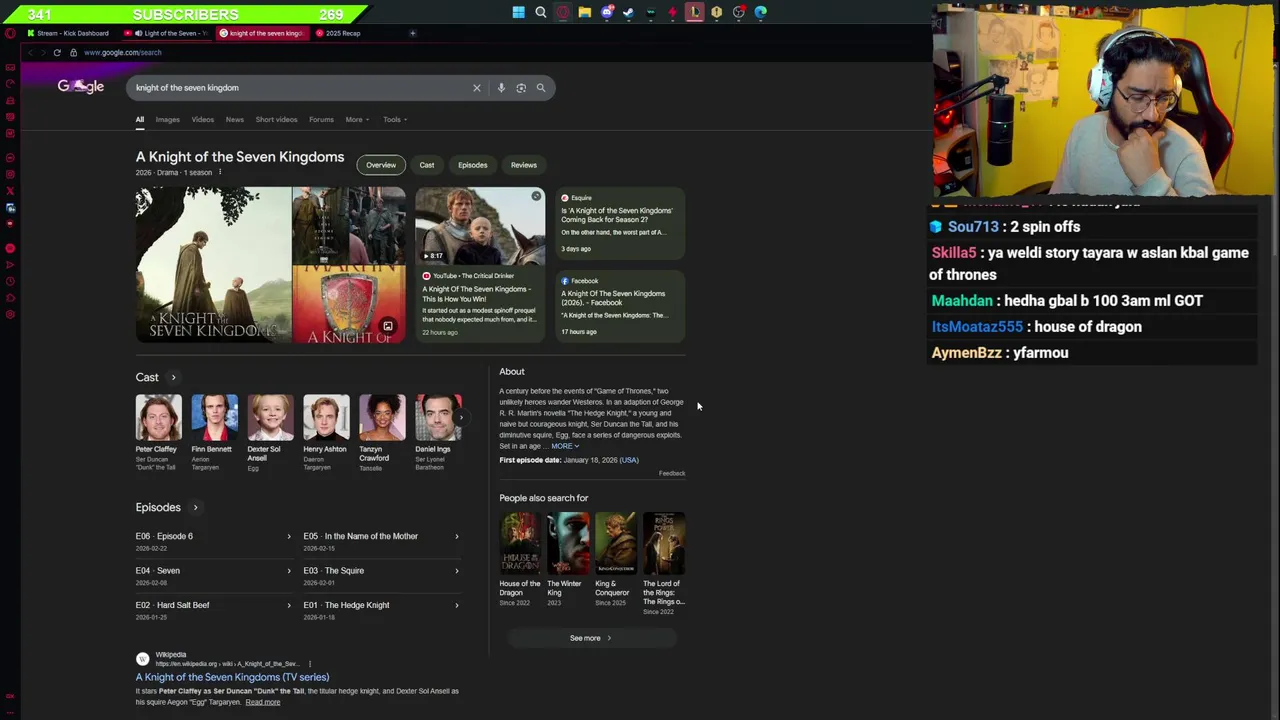
Task: Open a new browser tab
Action: pos(412,33)
